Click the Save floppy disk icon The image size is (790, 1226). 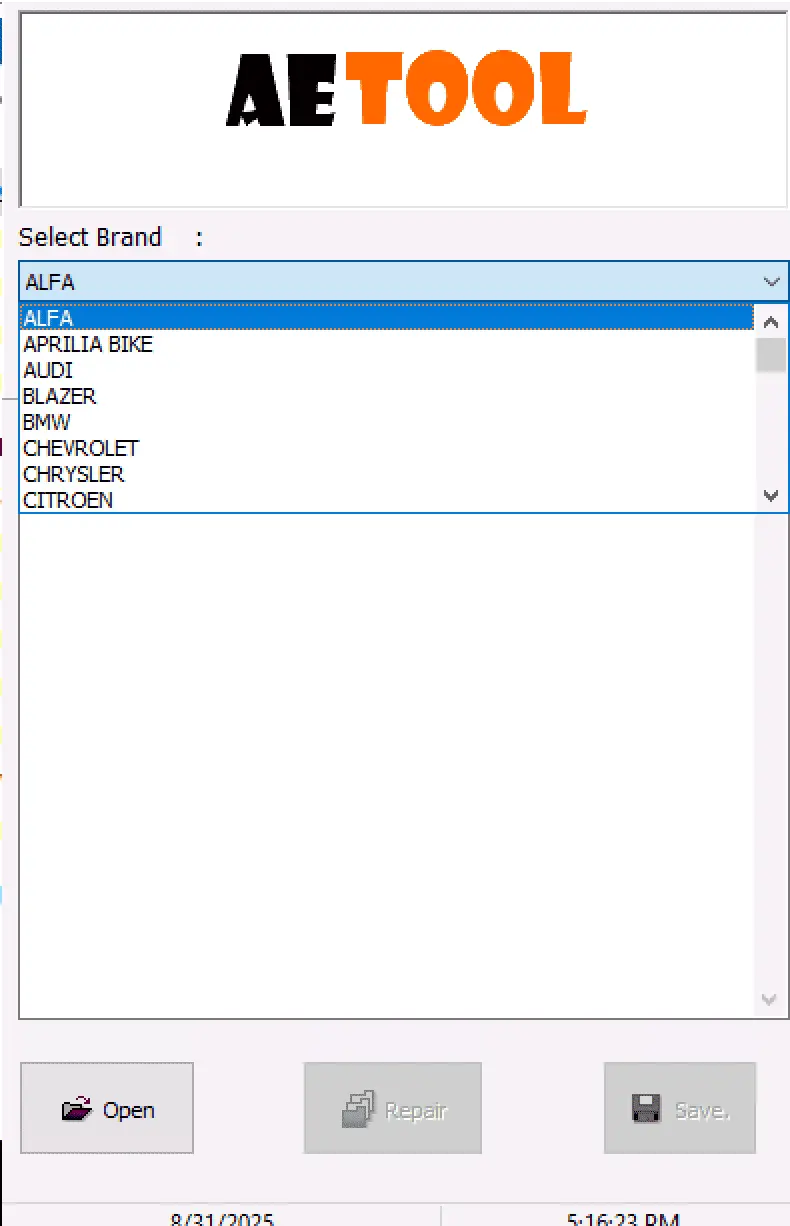pyautogui.click(x=648, y=1109)
